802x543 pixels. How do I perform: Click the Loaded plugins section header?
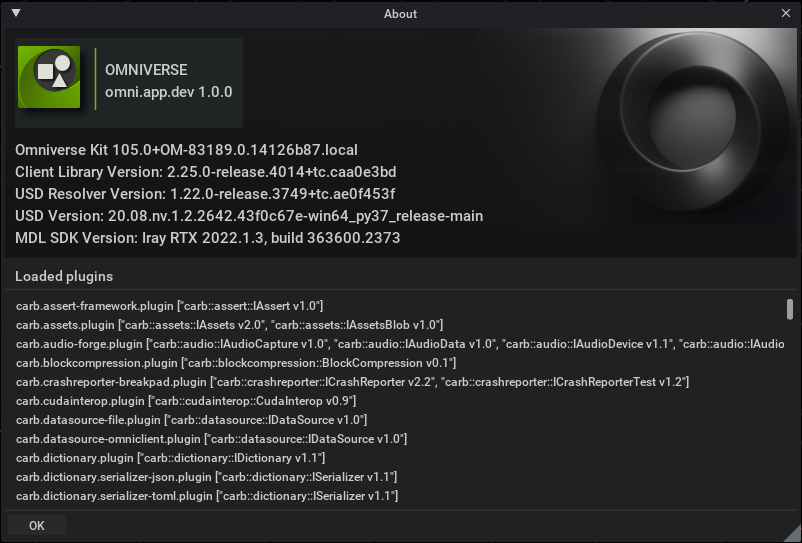64,276
